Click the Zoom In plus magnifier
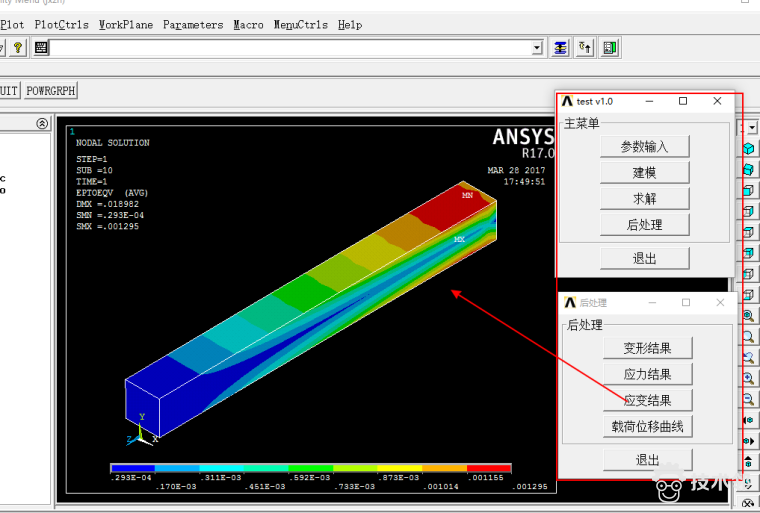Image resolution: width=760 pixels, height=513 pixels. click(x=748, y=378)
